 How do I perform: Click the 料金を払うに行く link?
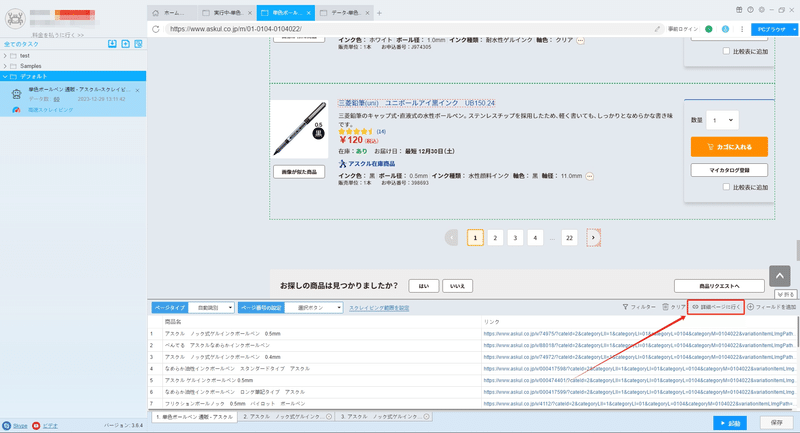click(58, 35)
